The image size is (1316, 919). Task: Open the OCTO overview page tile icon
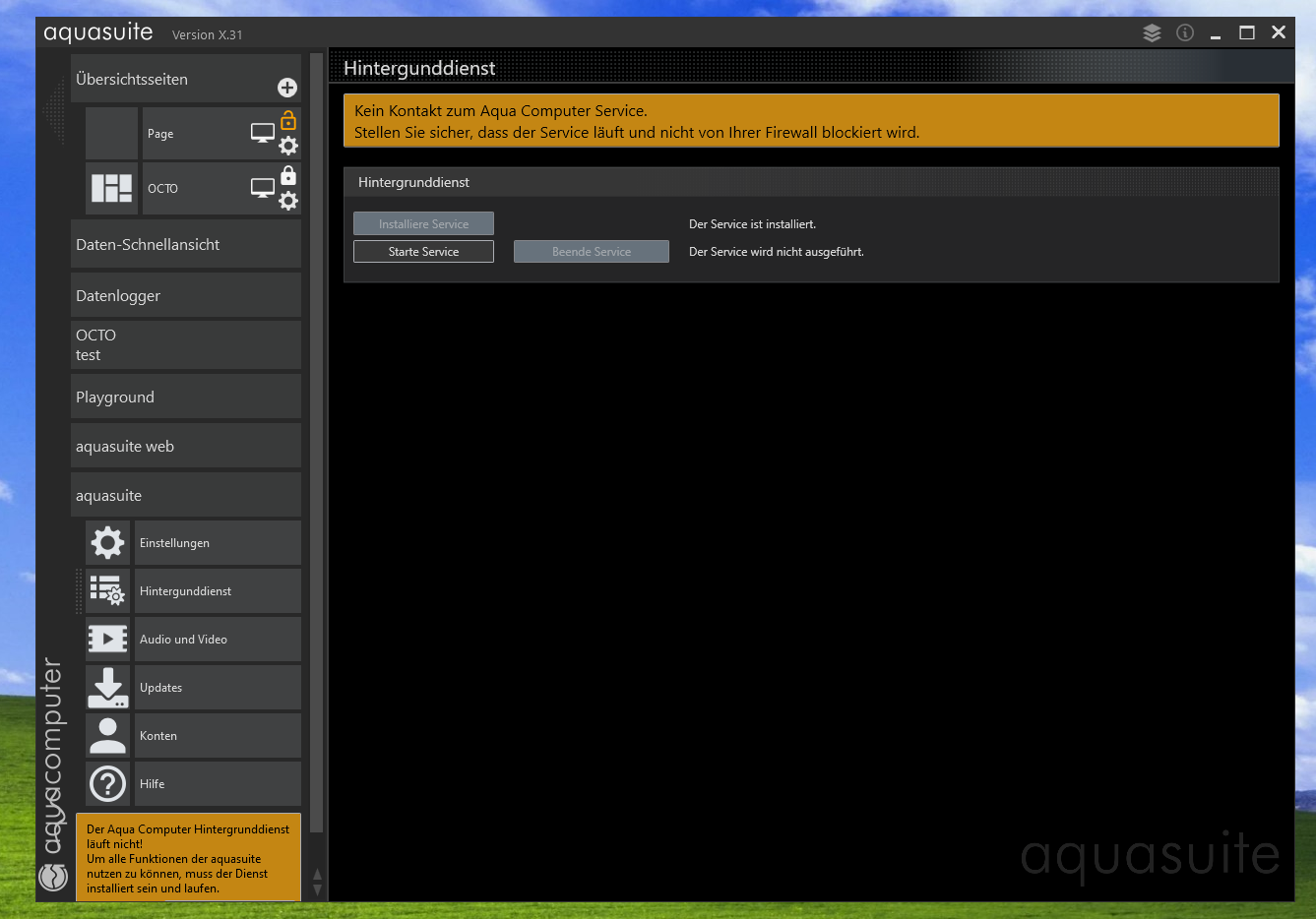pyautogui.click(x=111, y=188)
